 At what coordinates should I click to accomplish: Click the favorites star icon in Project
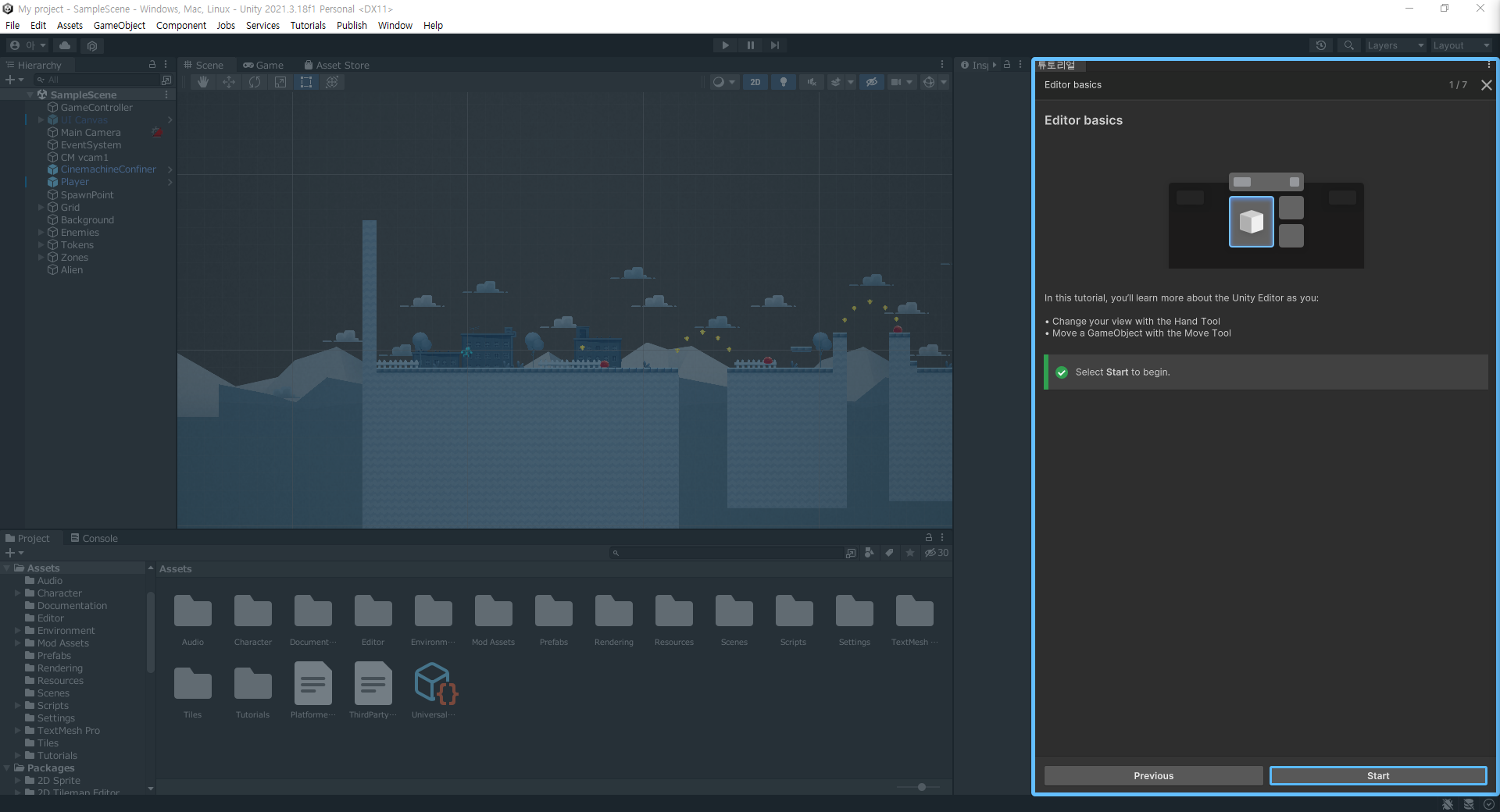(x=910, y=553)
